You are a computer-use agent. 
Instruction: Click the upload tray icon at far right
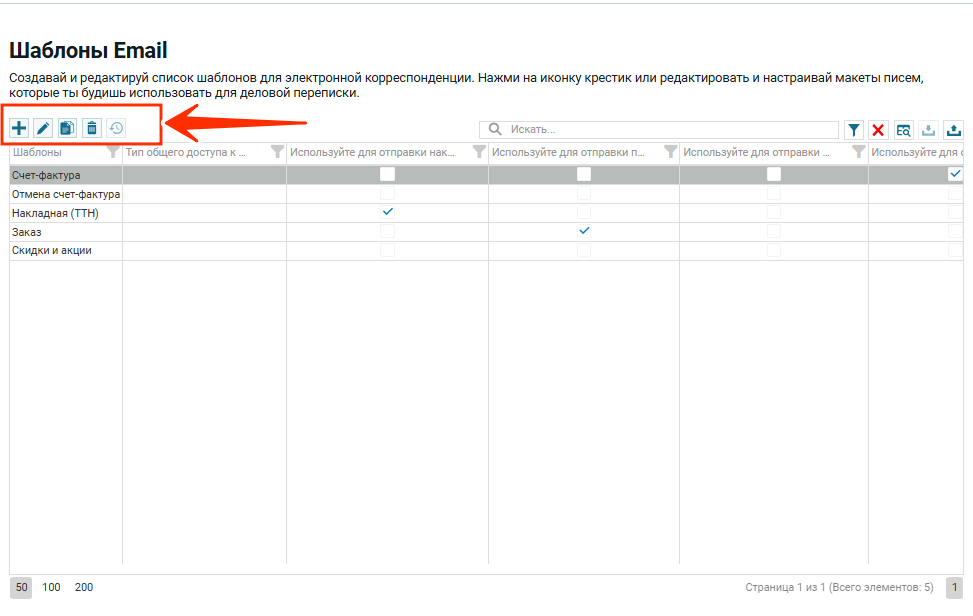[953, 130]
